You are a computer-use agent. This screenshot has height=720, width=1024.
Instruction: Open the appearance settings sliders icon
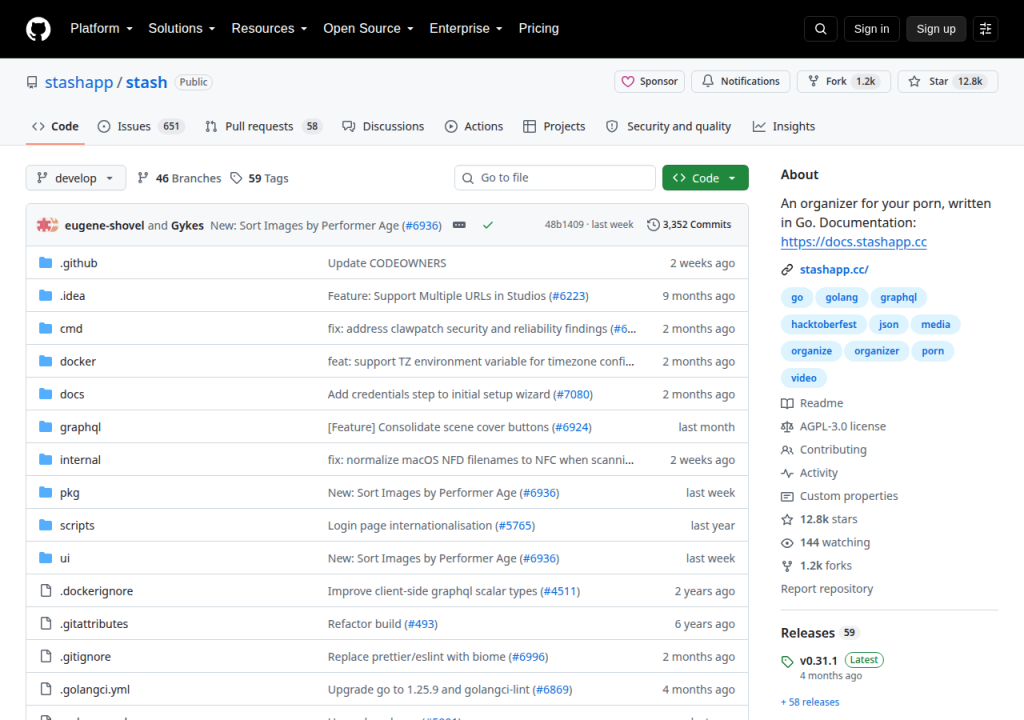click(985, 29)
